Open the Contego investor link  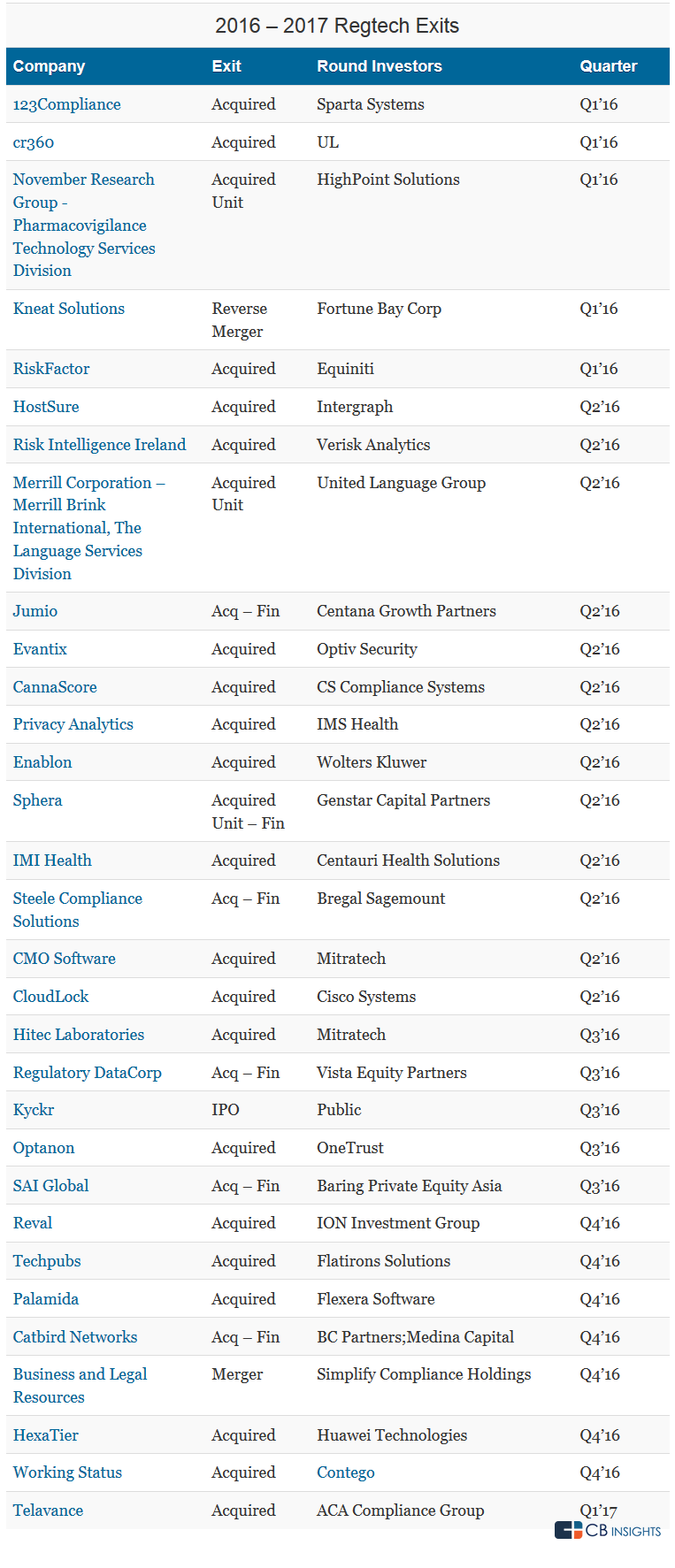[x=346, y=1472]
